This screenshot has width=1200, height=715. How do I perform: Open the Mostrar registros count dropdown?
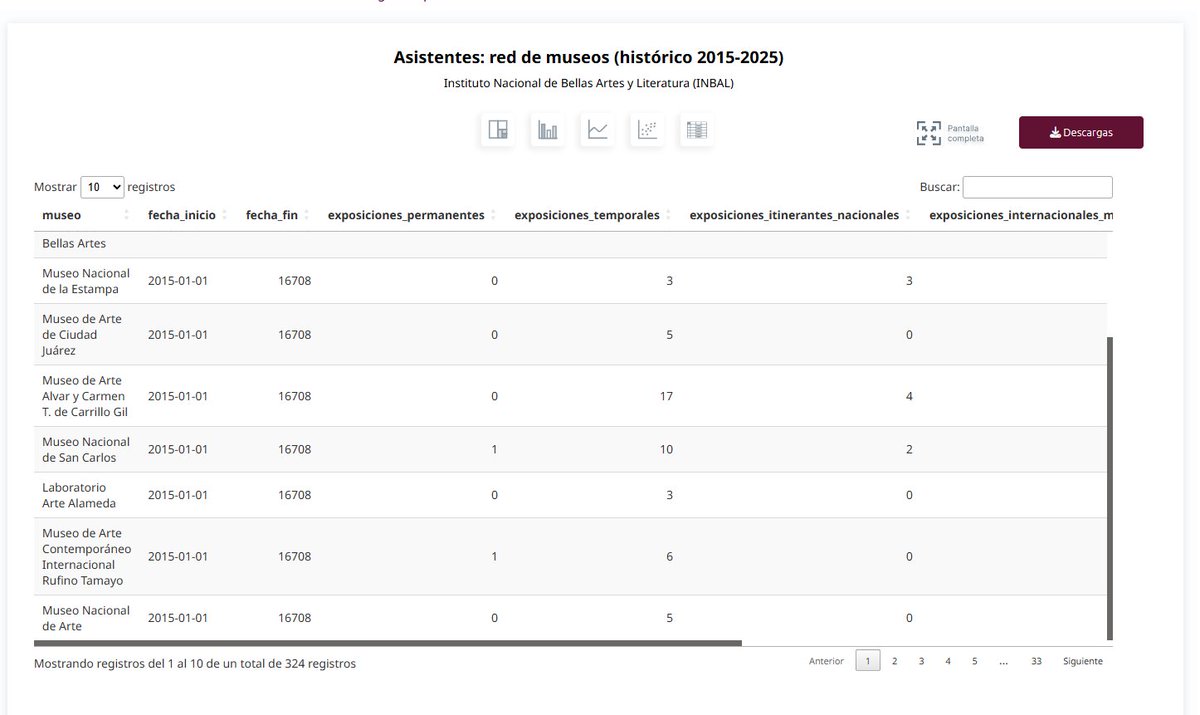tap(102, 187)
